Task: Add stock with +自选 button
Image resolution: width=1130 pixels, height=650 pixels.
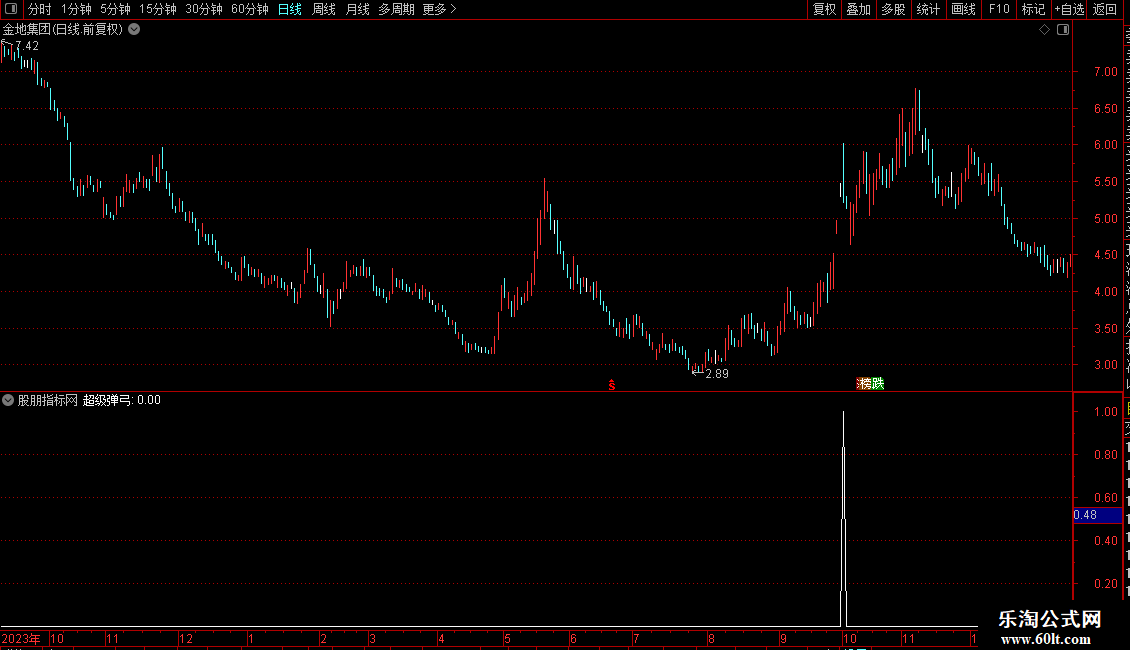Action: click(x=1069, y=9)
